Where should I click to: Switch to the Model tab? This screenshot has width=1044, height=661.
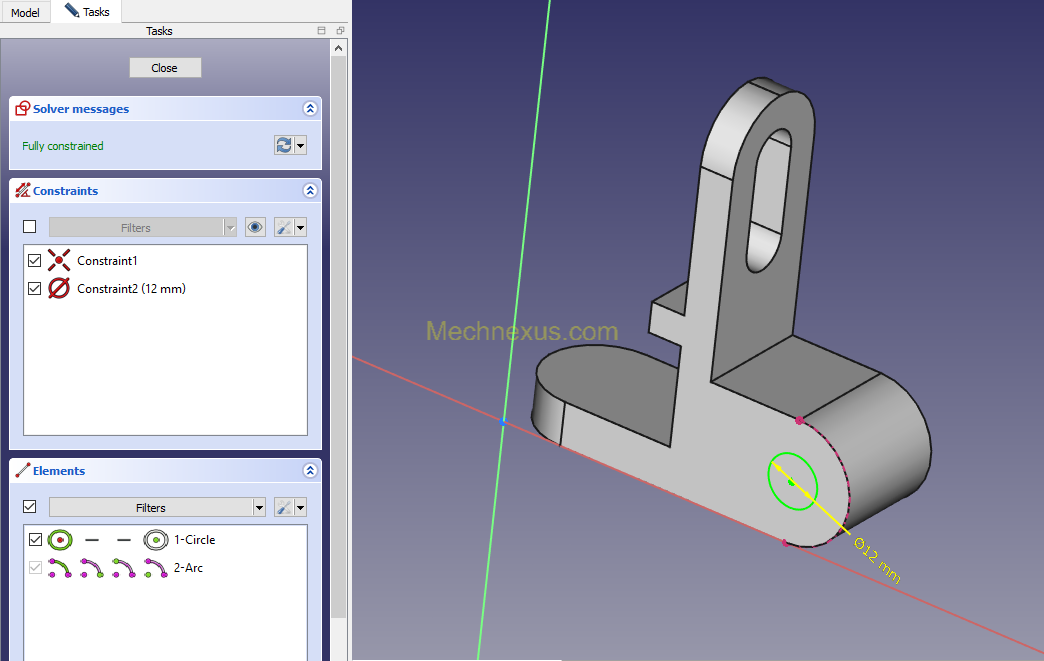coord(25,12)
